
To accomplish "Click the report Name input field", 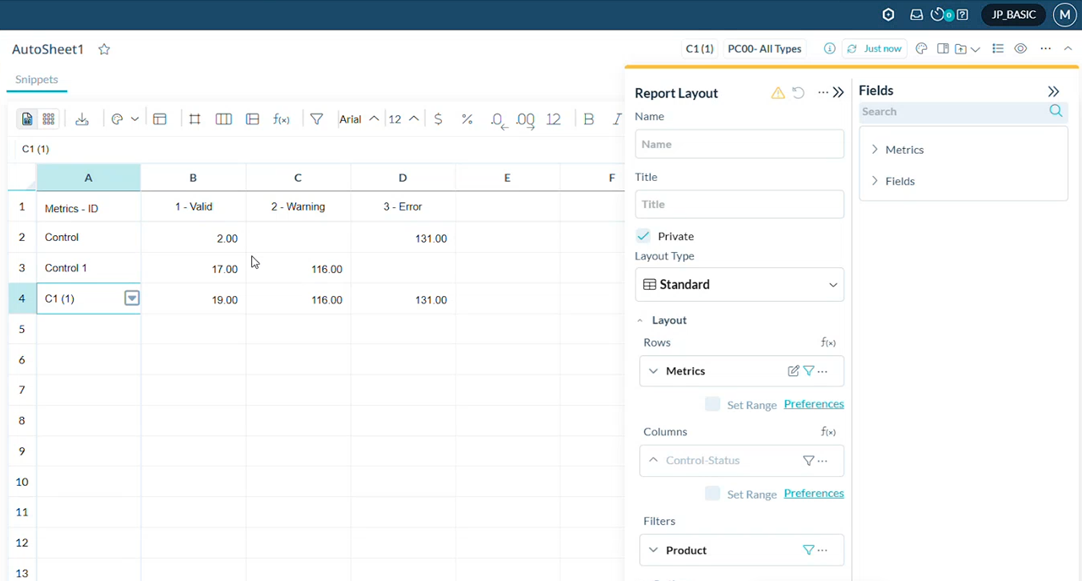I will (x=739, y=144).
